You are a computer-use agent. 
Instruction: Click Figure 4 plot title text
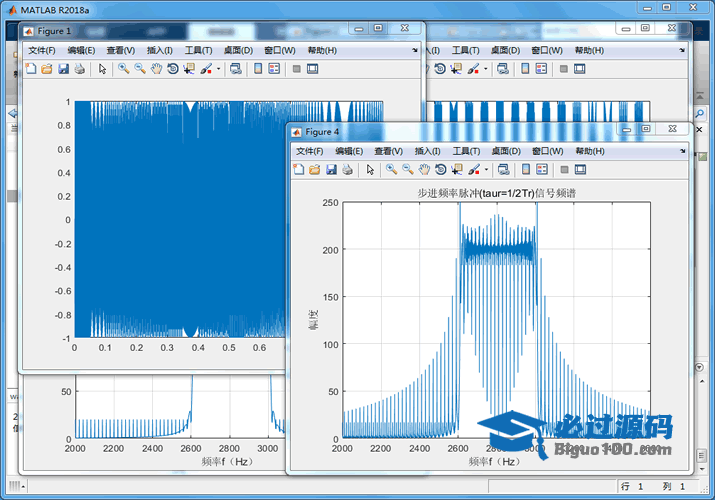point(497,193)
